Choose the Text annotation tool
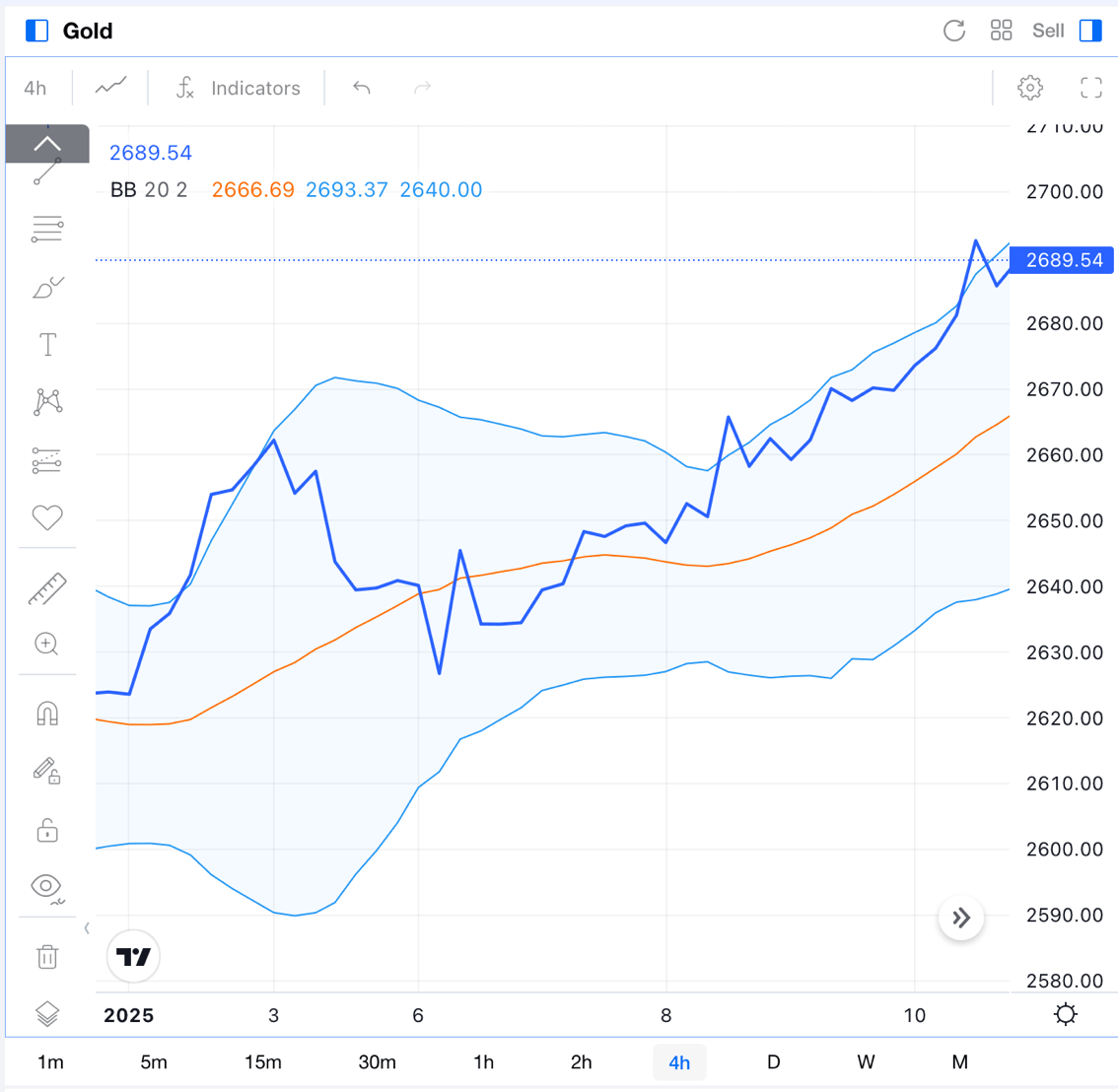The image size is (1118, 1092). [x=47, y=344]
